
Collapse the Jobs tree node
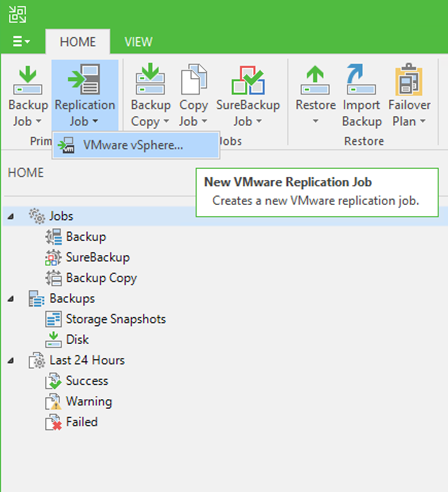click(11, 217)
